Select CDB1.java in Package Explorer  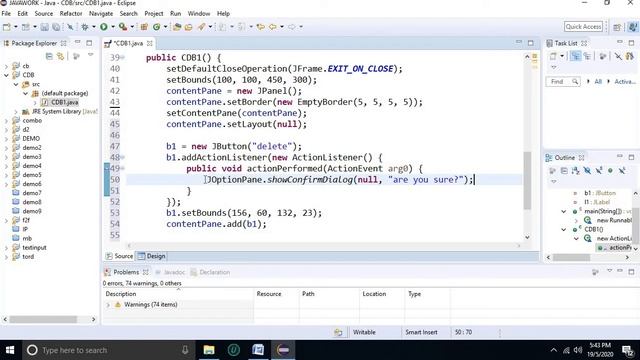(64, 102)
